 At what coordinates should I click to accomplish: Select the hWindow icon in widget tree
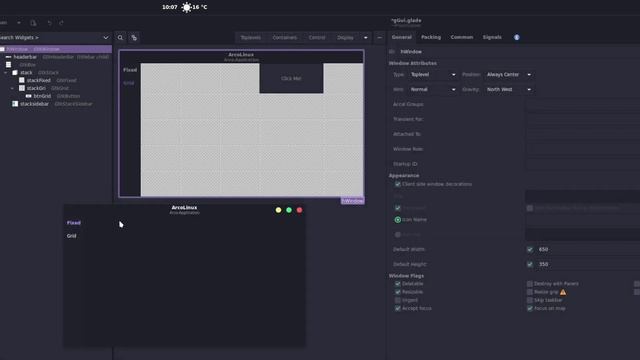point(2,49)
